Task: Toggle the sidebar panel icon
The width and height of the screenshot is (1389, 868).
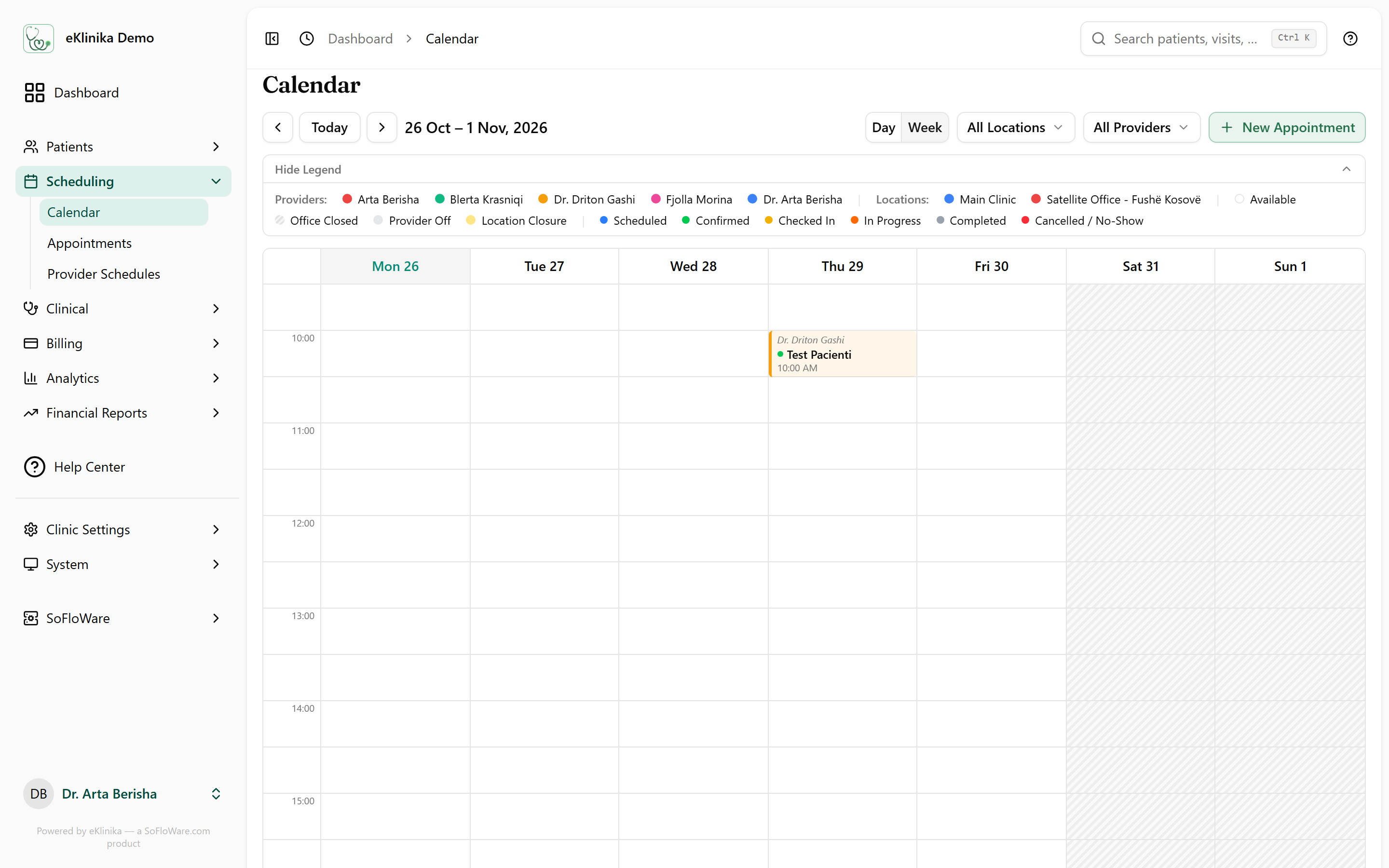Action: [x=272, y=39]
